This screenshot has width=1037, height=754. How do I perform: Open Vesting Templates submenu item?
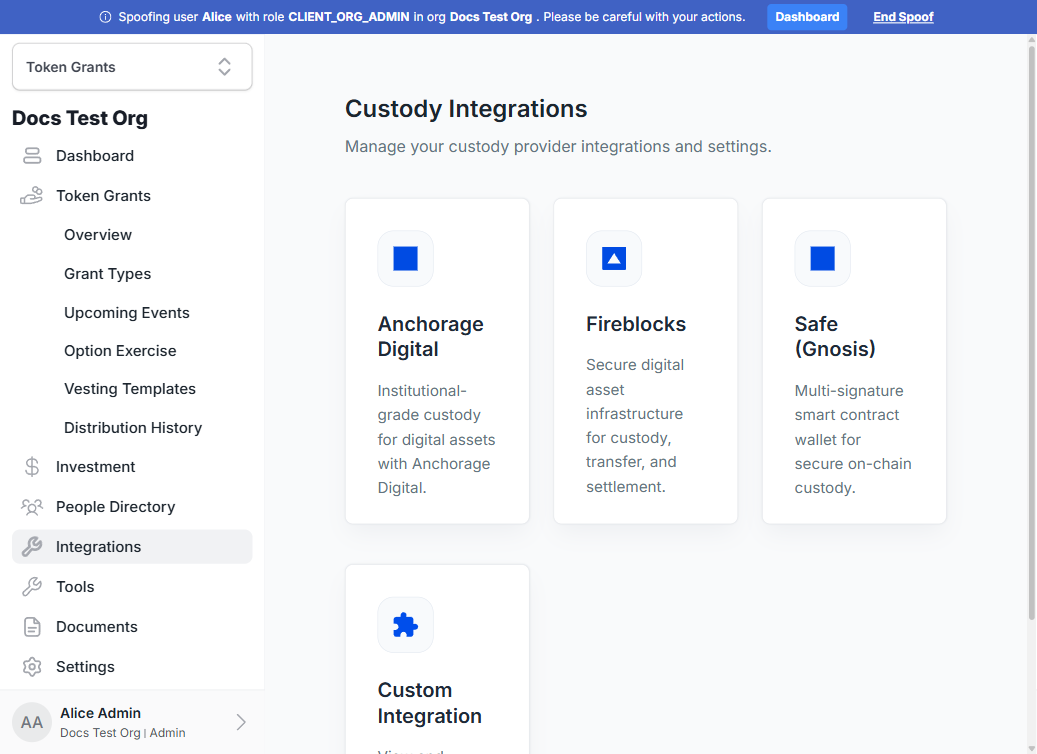[130, 389]
